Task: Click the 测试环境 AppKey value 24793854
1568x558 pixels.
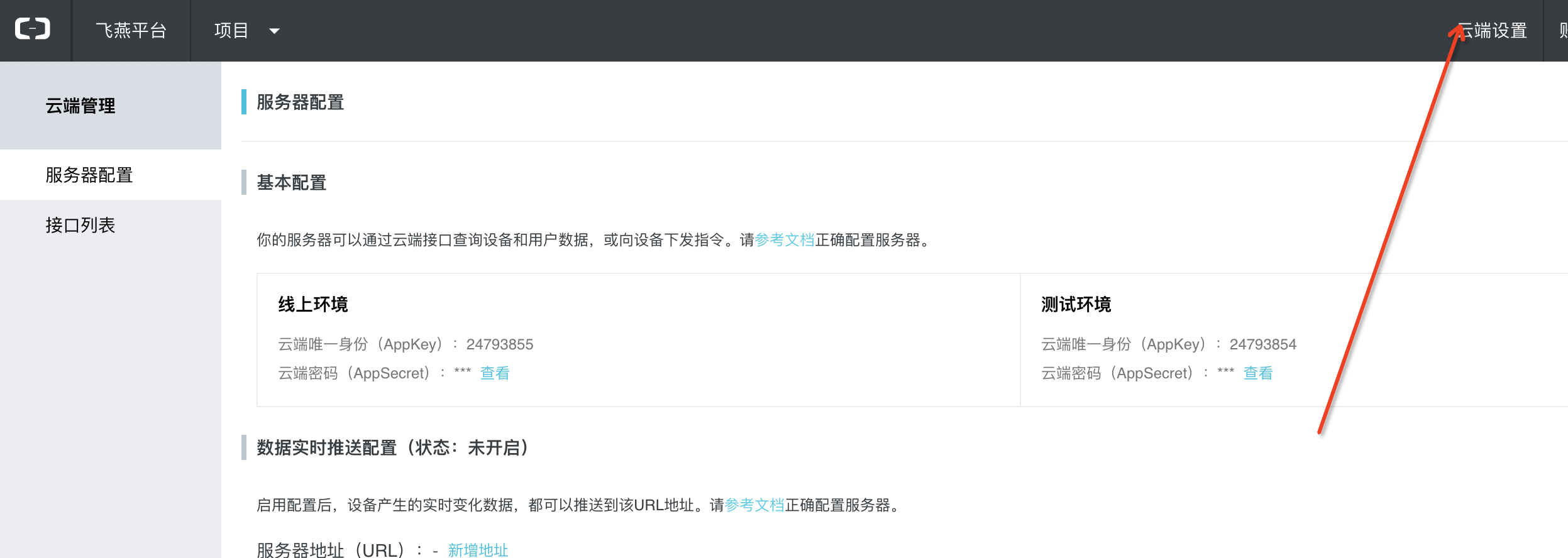Action: pyautogui.click(x=1262, y=344)
